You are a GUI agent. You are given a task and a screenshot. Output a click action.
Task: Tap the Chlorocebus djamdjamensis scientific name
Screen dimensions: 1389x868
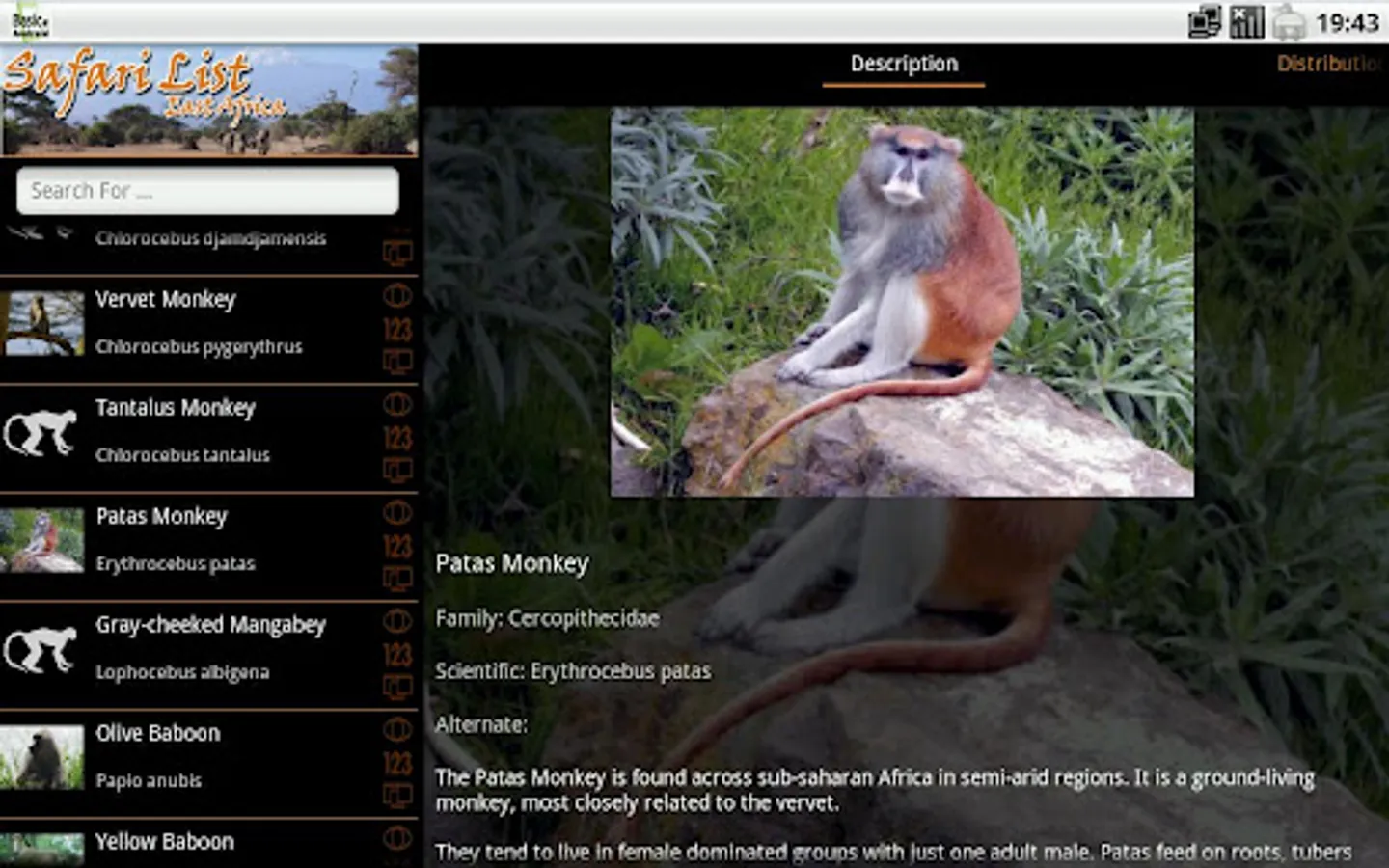(x=211, y=238)
